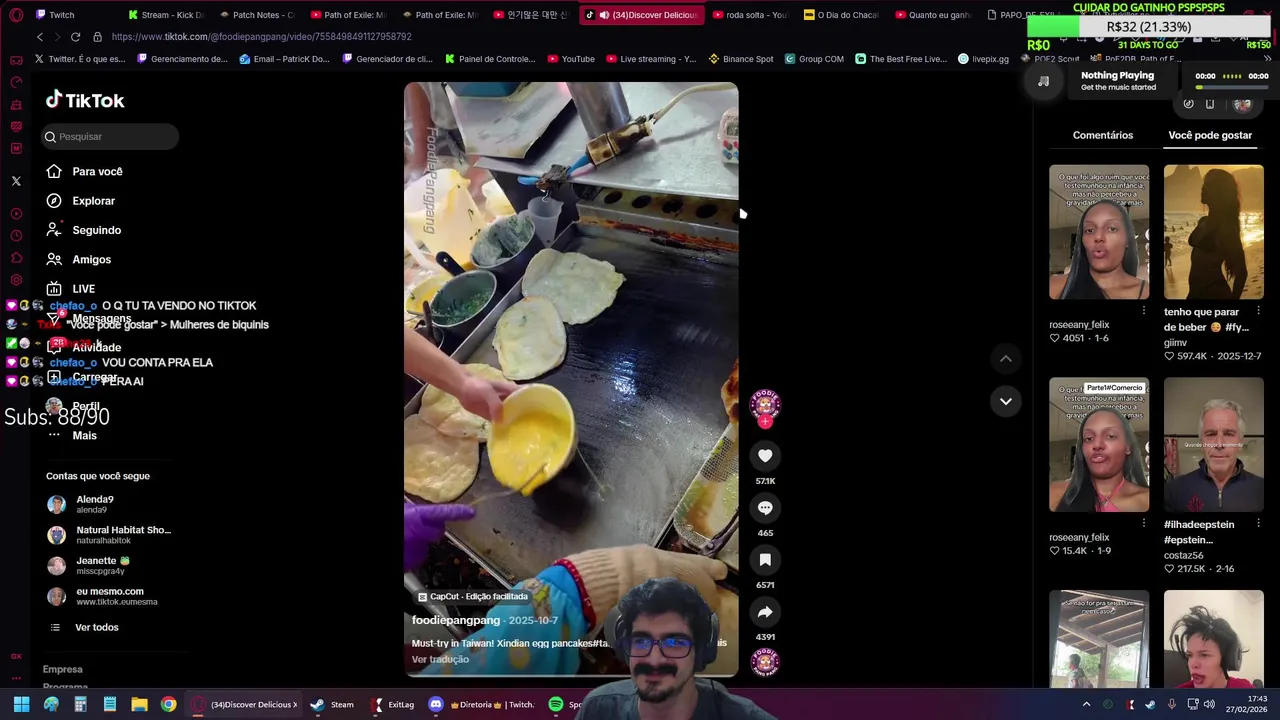Open the foodiepangpang username link
This screenshot has width=1280, height=720.
(456, 620)
